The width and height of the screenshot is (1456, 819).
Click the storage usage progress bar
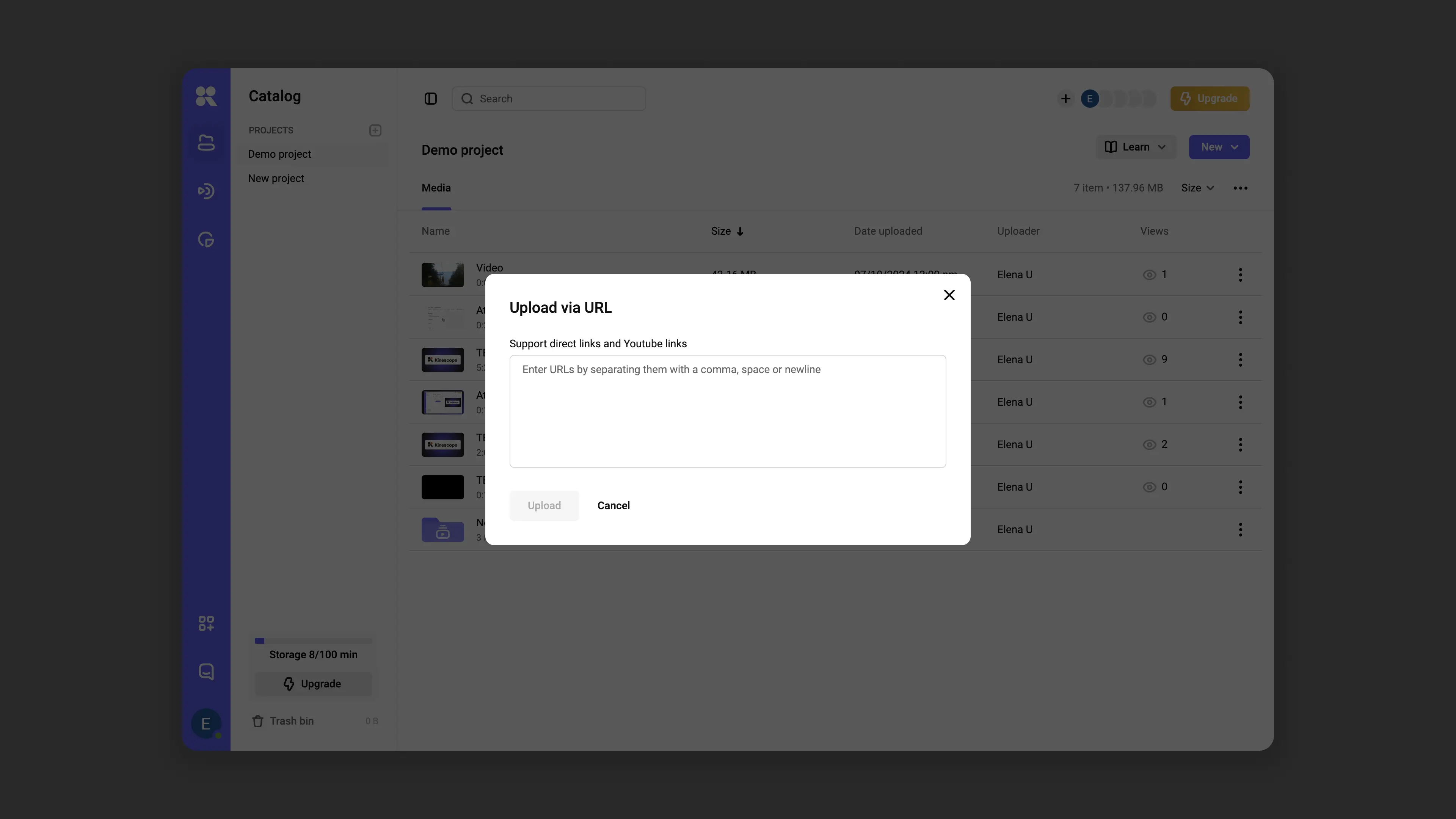[x=313, y=641]
